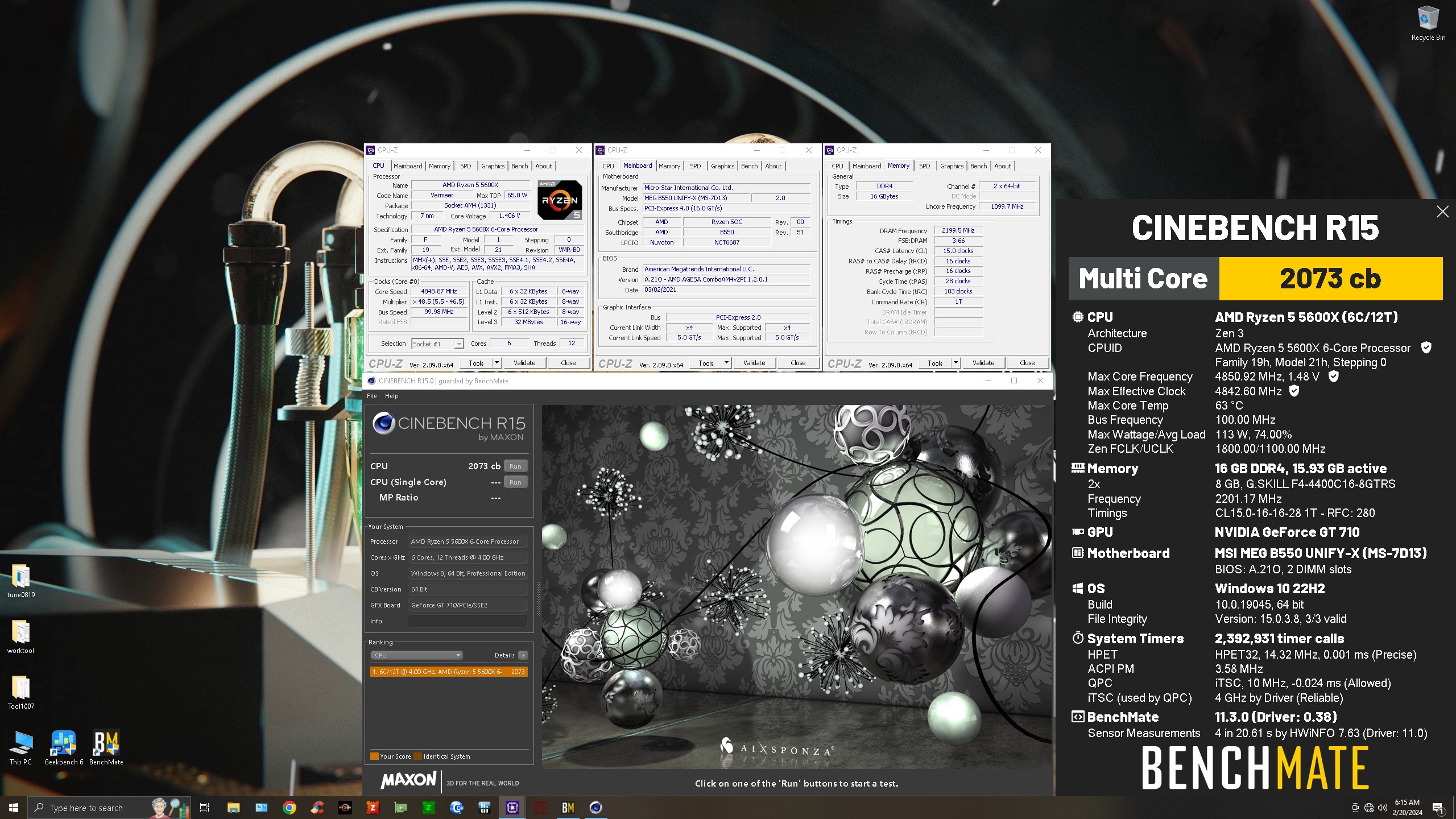Open the worktool folder on desktop
The height and width of the screenshot is (819, 1456).
pos(20,637)
